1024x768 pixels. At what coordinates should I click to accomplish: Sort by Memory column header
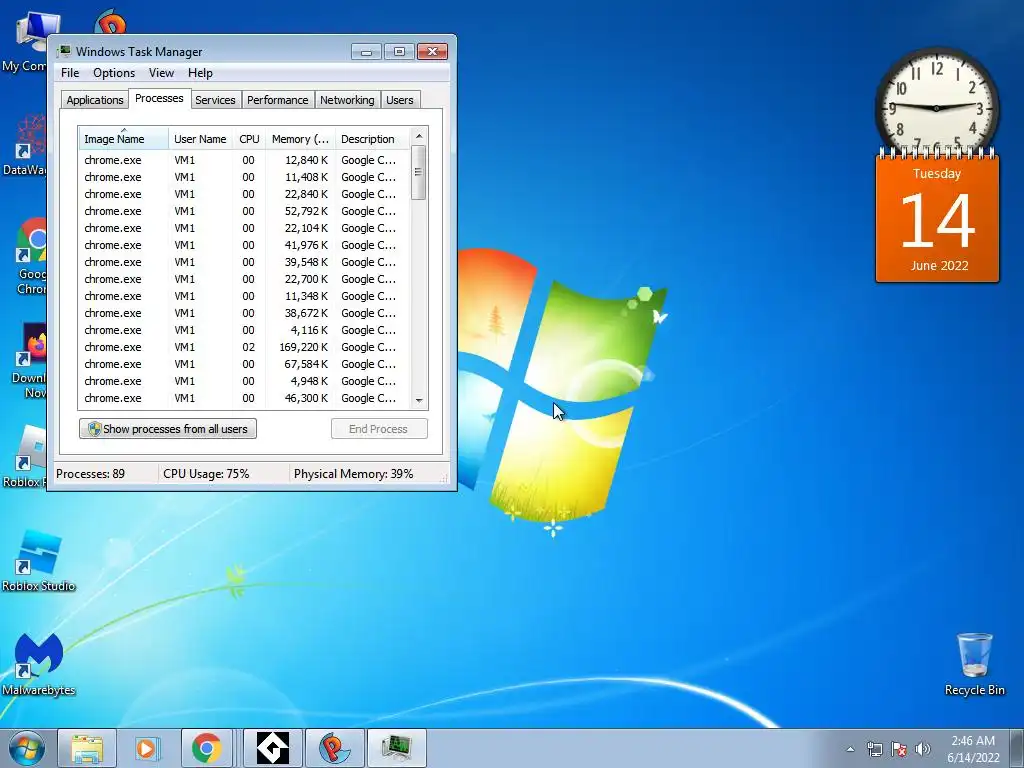pos(300,139)
